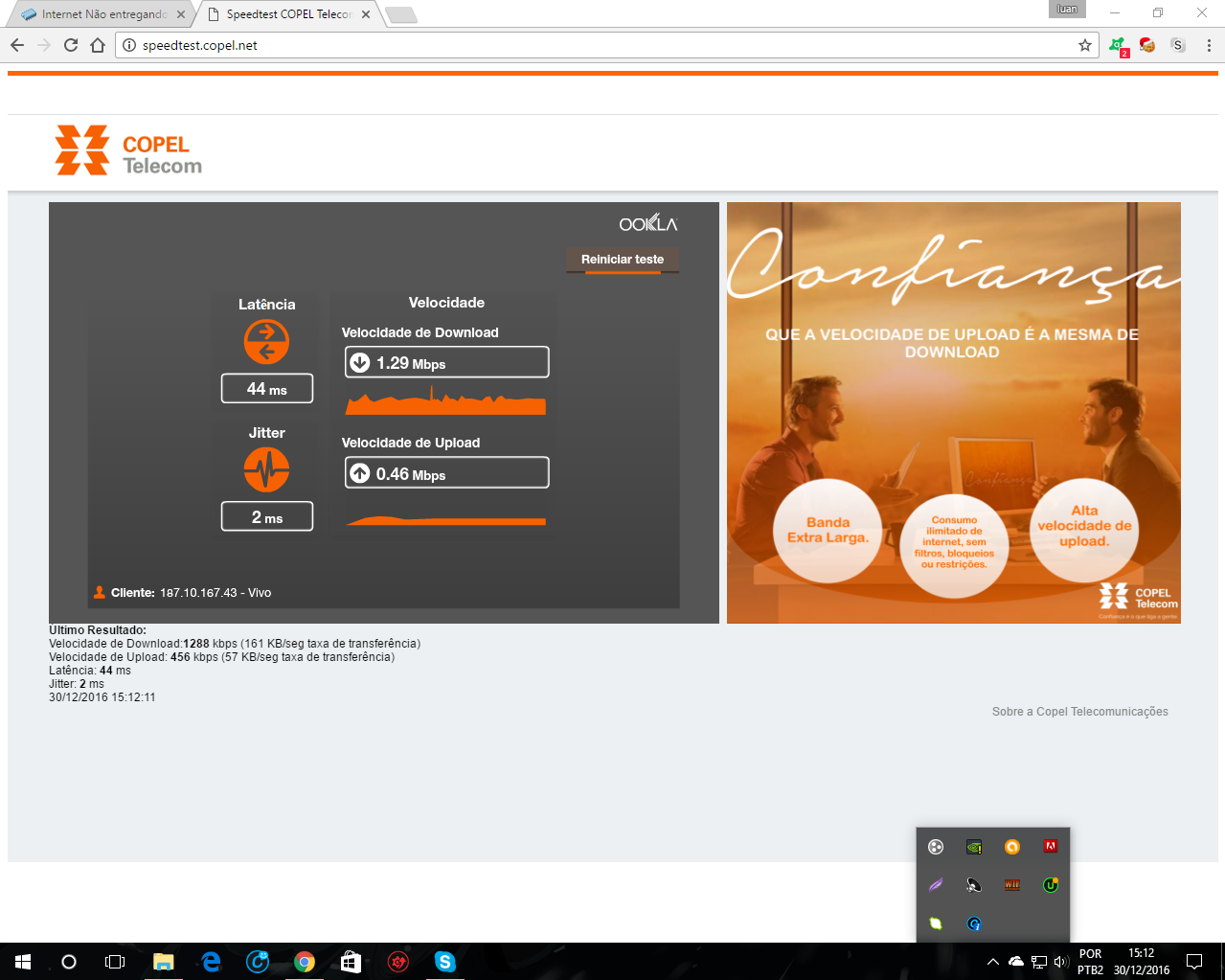Viewport: 1225px width, 980px height.
Task: Open the Chrome three-dot menu
Action: coord(1209,45)
